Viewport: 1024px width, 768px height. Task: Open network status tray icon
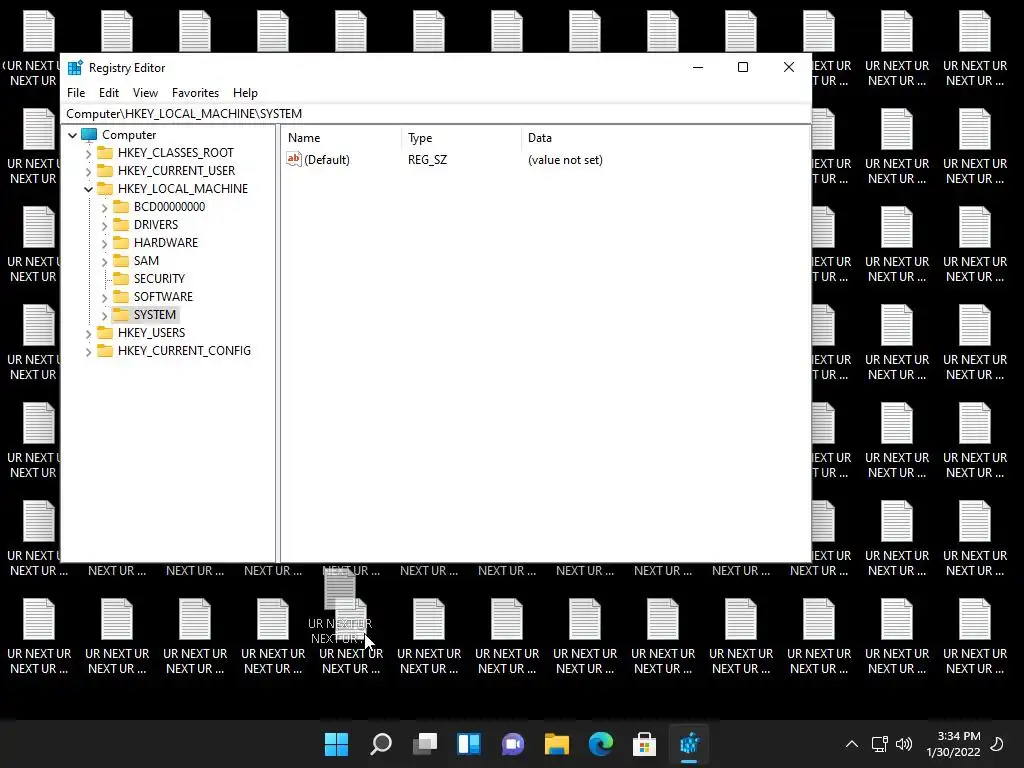click(880, 744)
